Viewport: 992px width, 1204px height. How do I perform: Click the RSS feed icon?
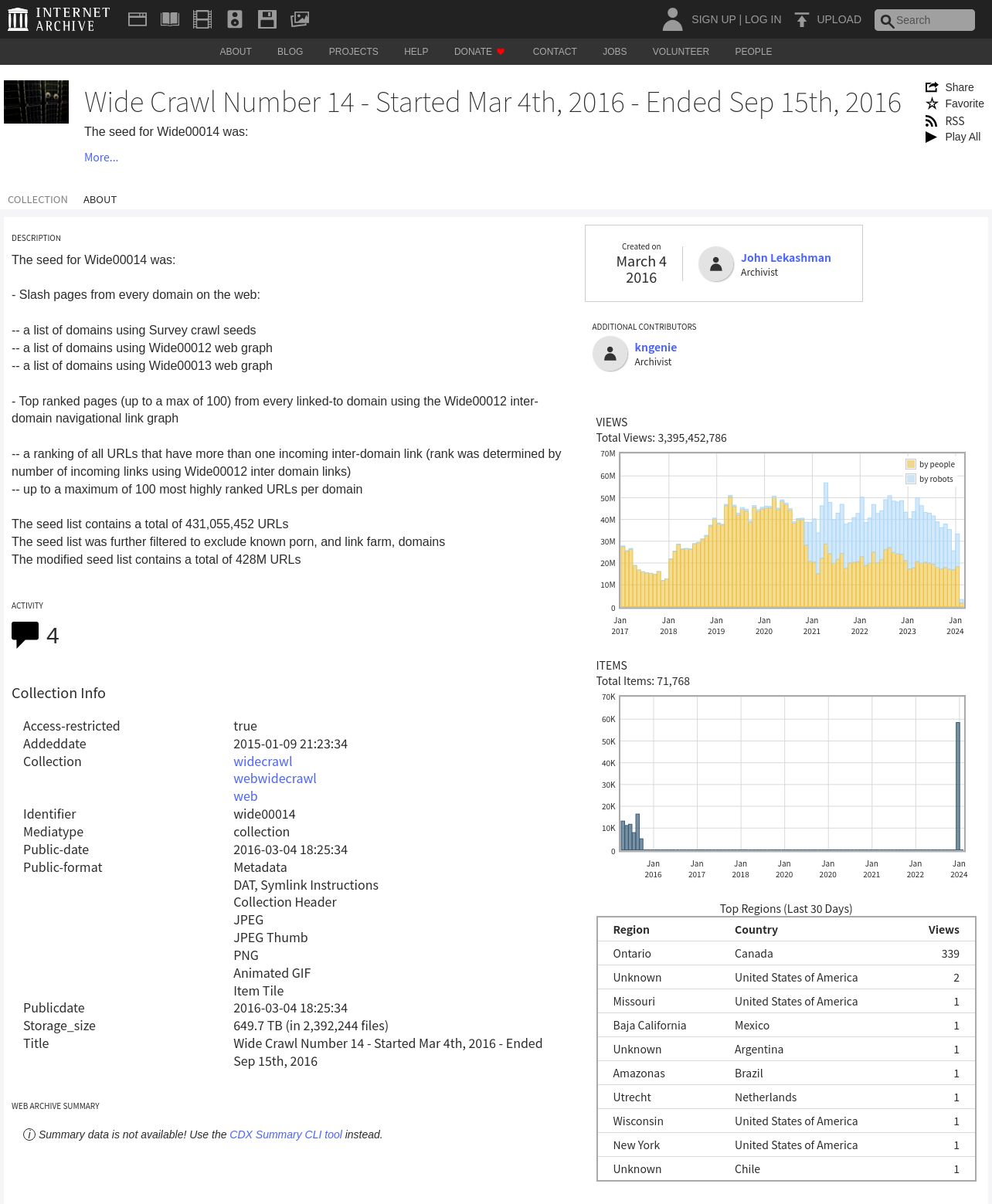tap(932, 121)
